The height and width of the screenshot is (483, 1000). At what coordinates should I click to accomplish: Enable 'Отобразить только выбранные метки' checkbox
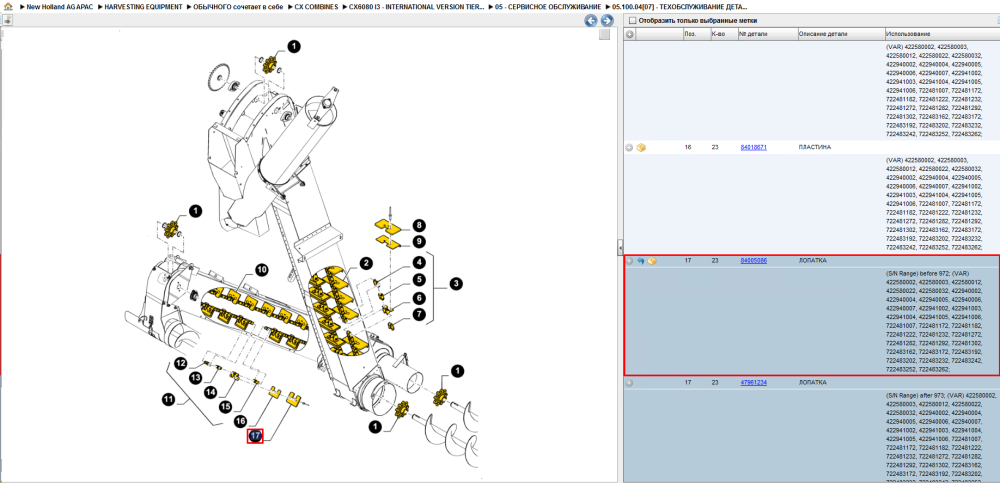coord(633,20)
